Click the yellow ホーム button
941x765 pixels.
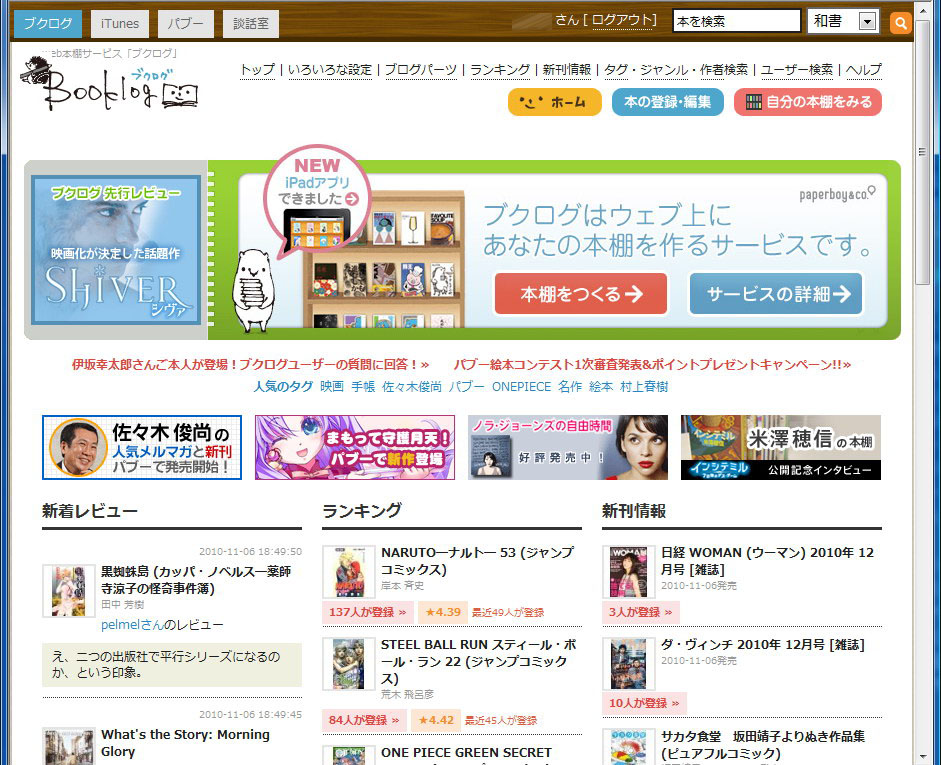coord(555,102)
